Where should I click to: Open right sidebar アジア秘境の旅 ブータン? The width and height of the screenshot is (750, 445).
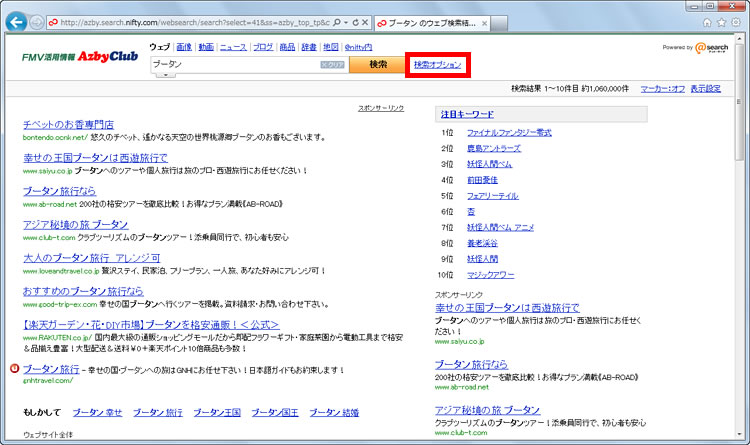pos(487,410)
